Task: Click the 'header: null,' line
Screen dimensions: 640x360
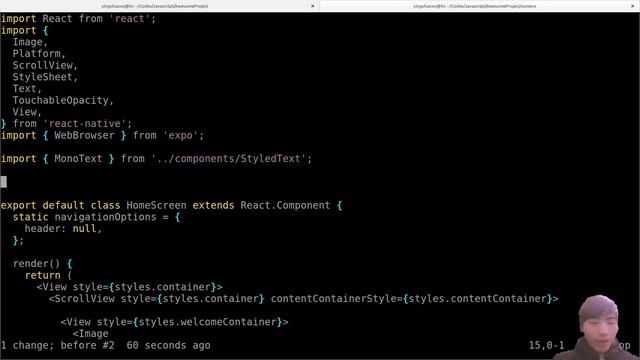Action: coord(63,229)
